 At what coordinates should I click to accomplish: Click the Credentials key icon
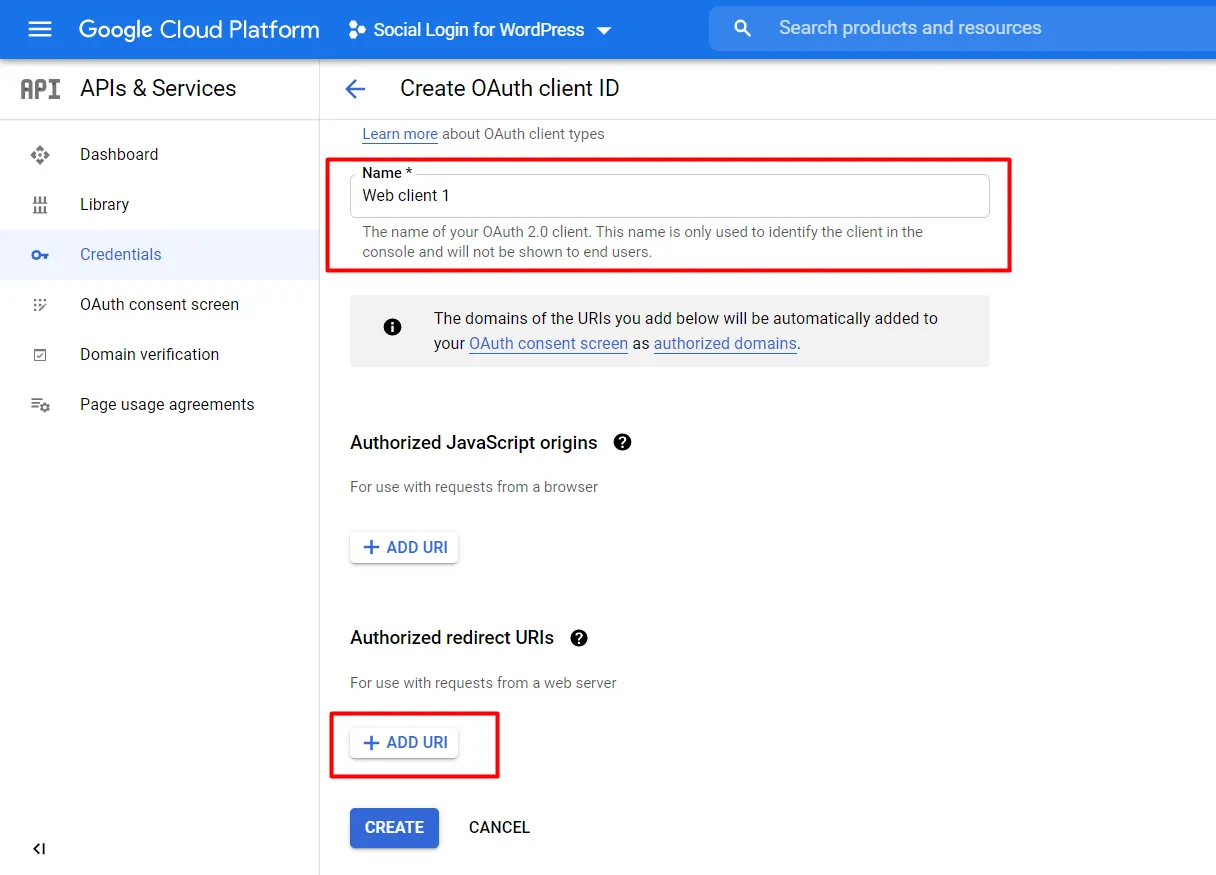click(40, 255)
